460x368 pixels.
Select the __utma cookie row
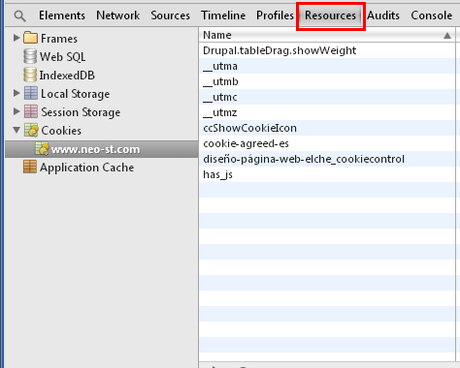(x=327, y=66)
